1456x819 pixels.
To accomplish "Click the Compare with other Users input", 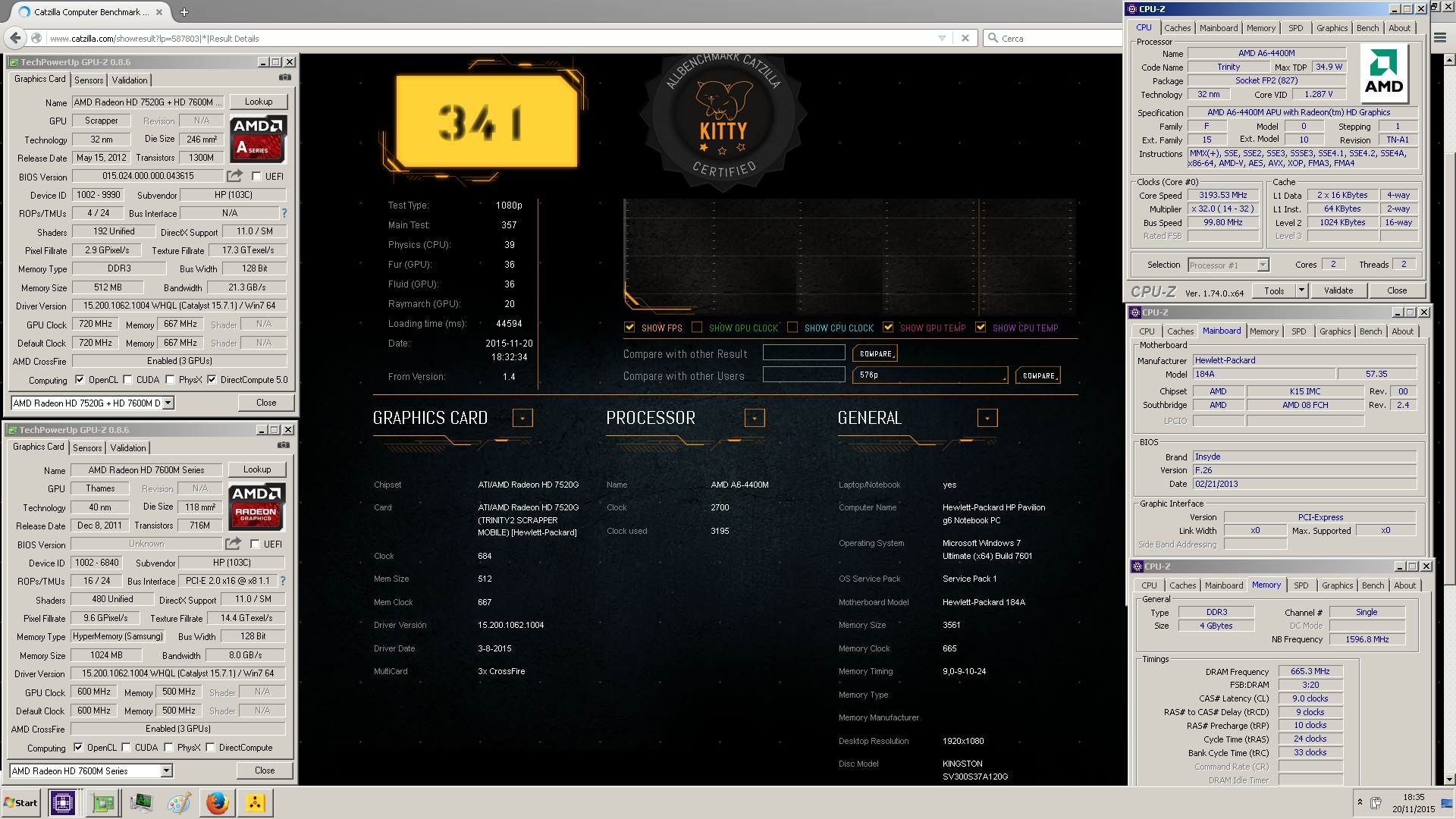I will [804, 375].
